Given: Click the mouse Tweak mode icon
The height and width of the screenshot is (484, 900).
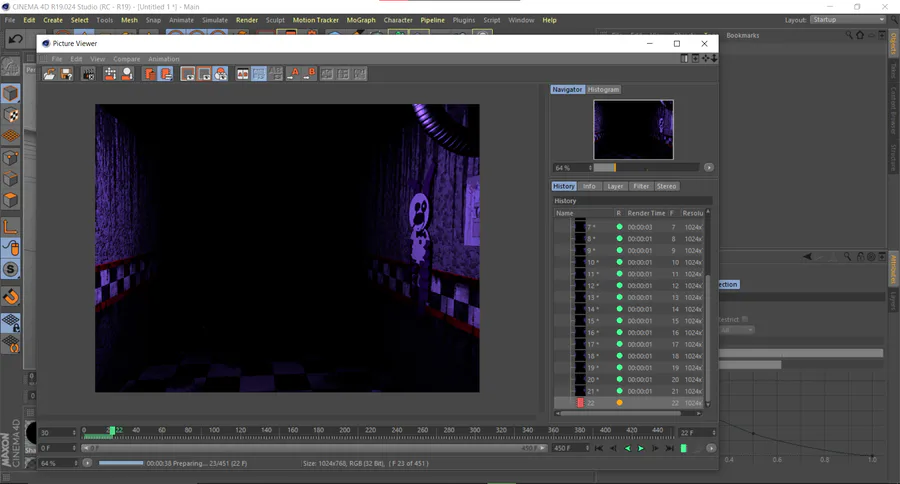Looking at the screenshot, I should coord(11,247).
